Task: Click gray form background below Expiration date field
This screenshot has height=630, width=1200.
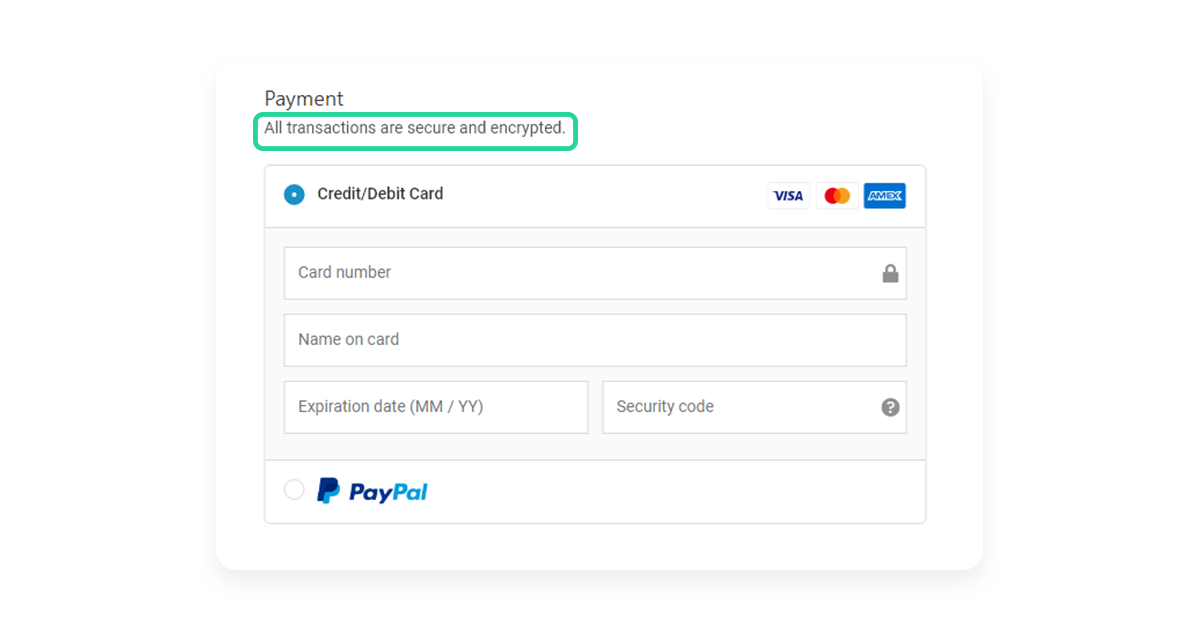Action: (436, 446)
